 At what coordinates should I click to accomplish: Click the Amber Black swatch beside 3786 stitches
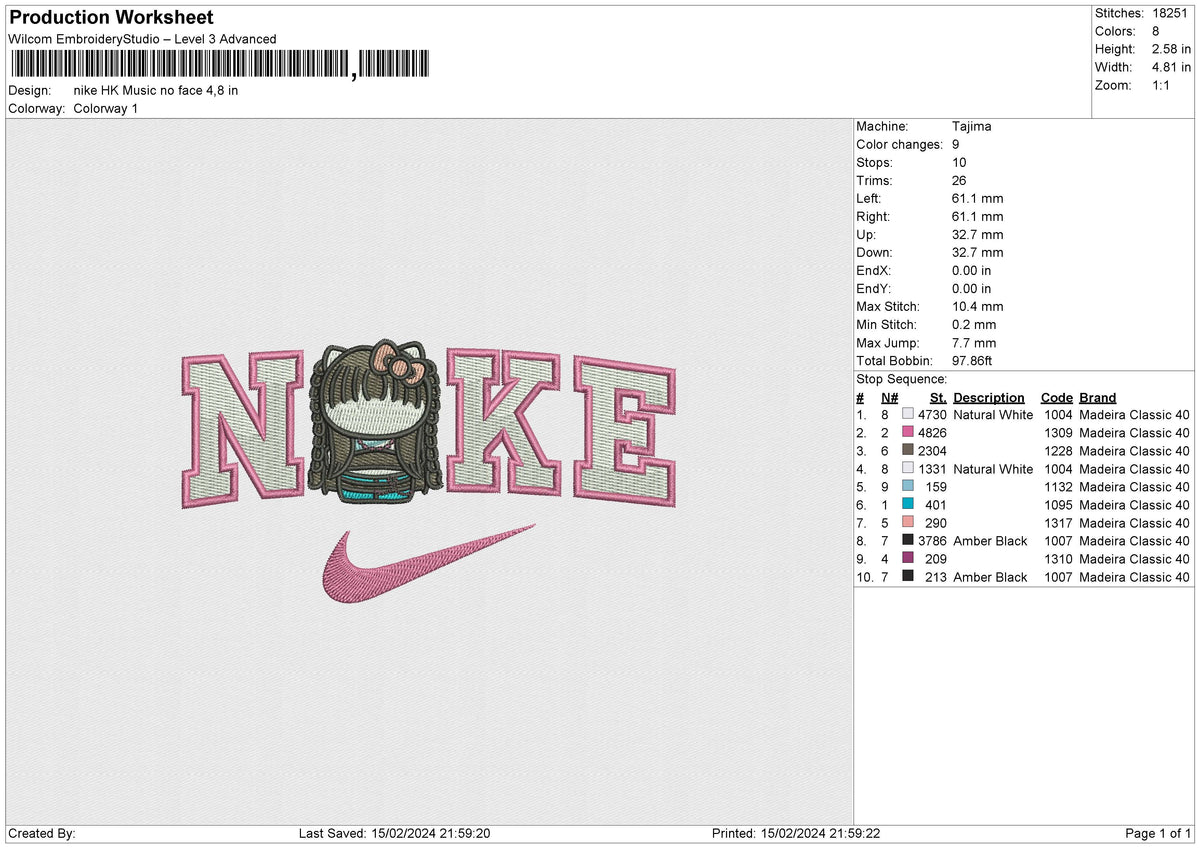click(x=907, y=540)
